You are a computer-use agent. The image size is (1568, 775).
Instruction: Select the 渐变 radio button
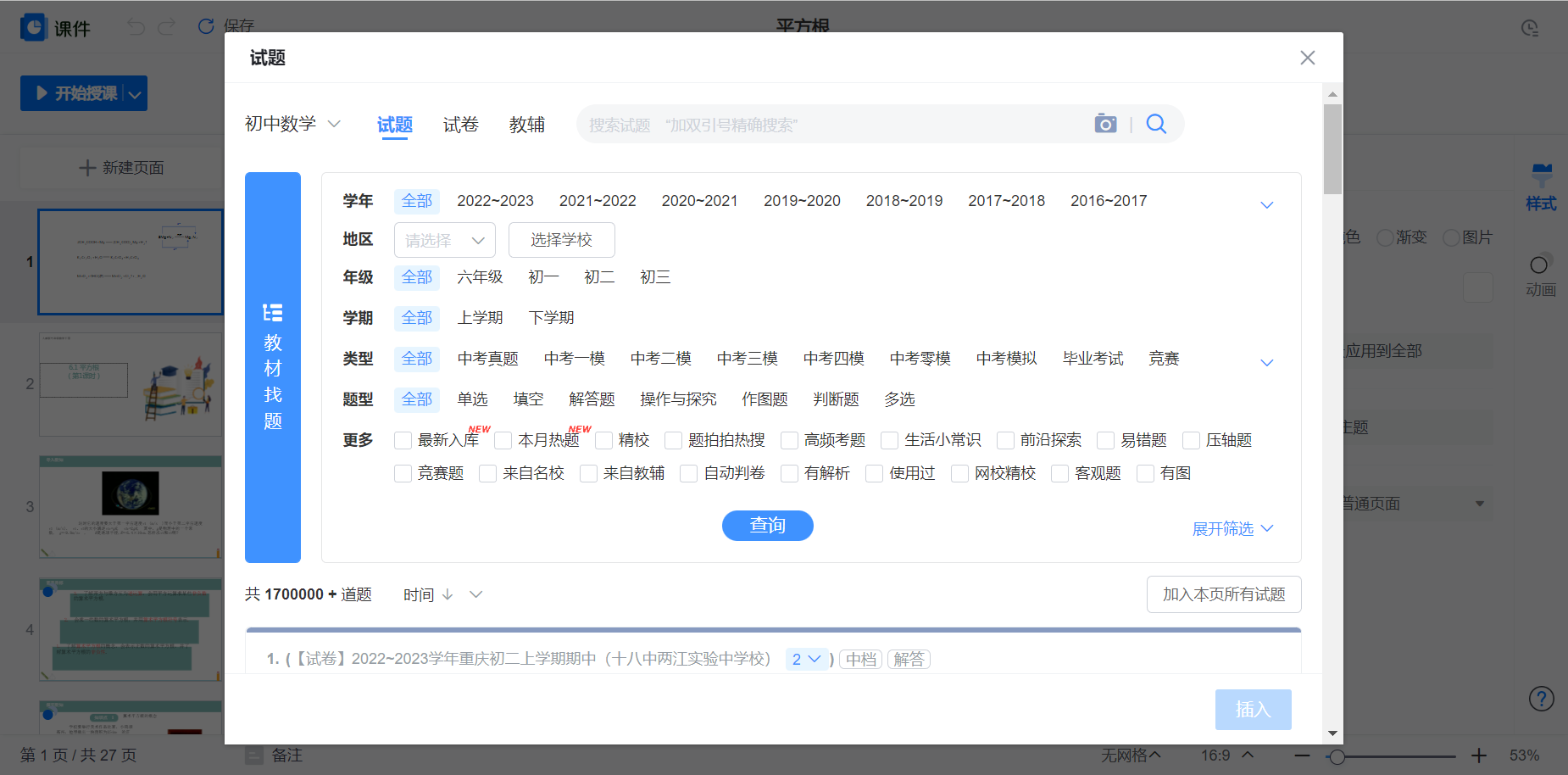pyautogui.click(x=1386, y=237)
